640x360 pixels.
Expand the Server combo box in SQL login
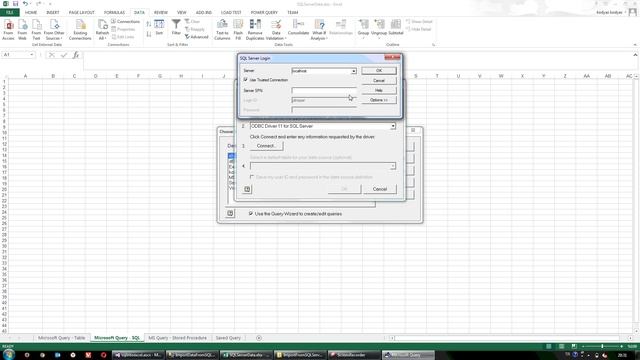353,71
